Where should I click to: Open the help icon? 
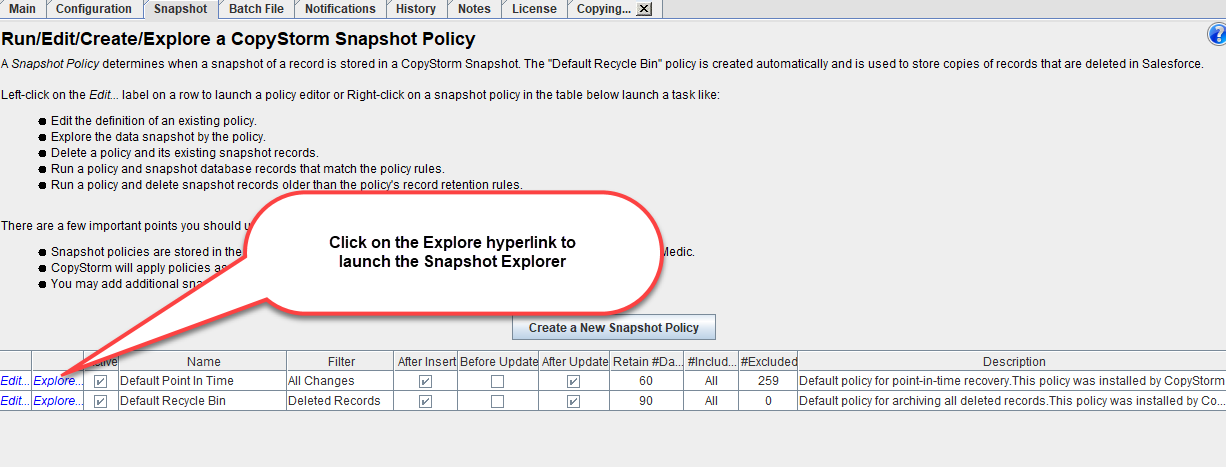click(x=1217, y=36)
